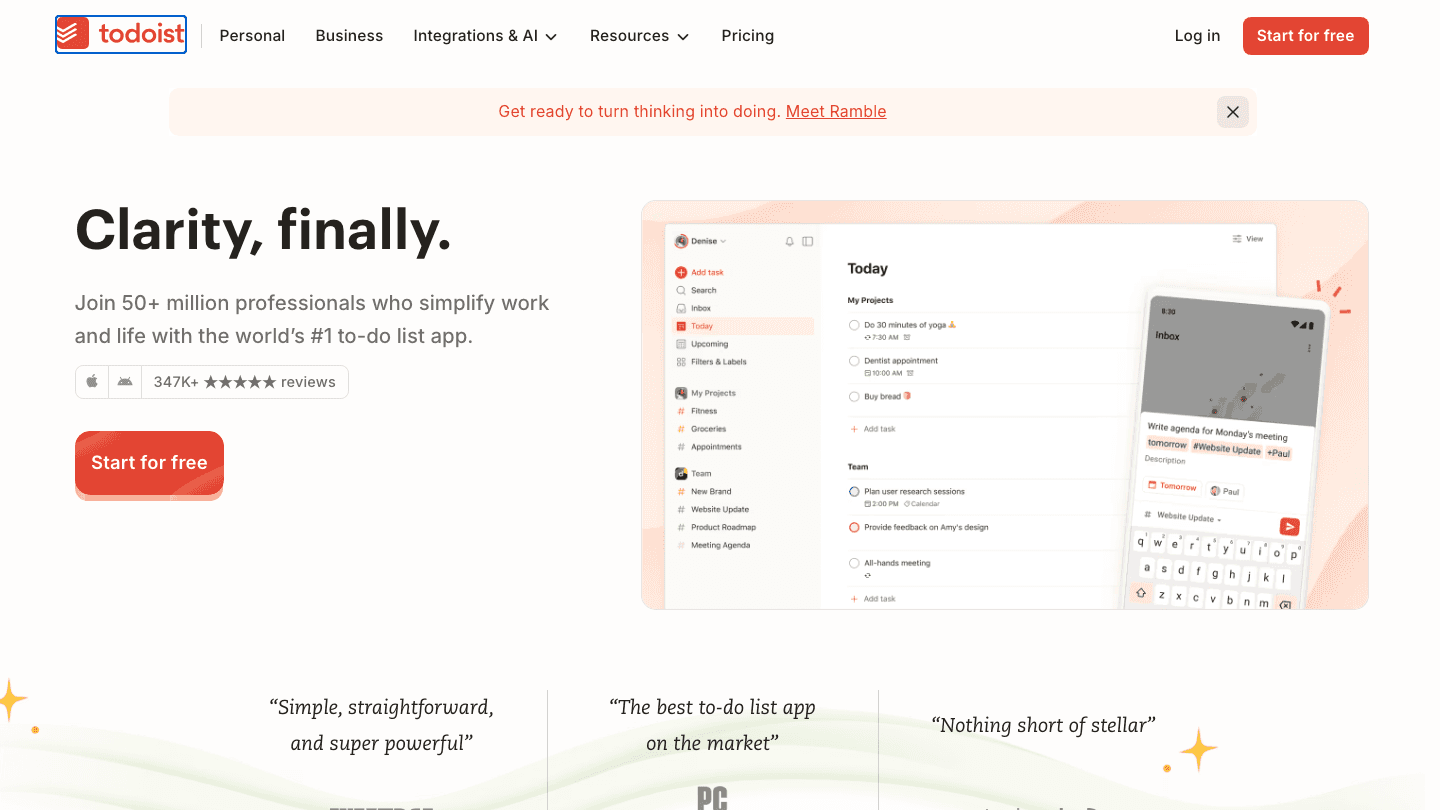Click "Simple, straightforward, and super powerful" quote
1440x810 pixels.
[382, 725]
